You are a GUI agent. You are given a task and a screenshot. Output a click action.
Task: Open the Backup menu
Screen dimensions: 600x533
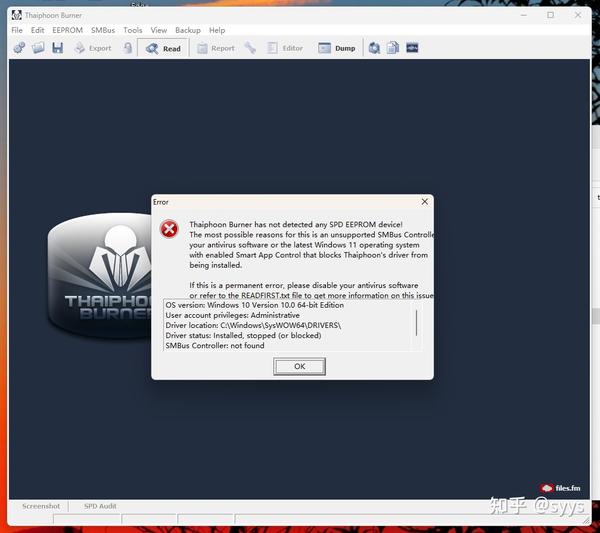pos(188,30)
